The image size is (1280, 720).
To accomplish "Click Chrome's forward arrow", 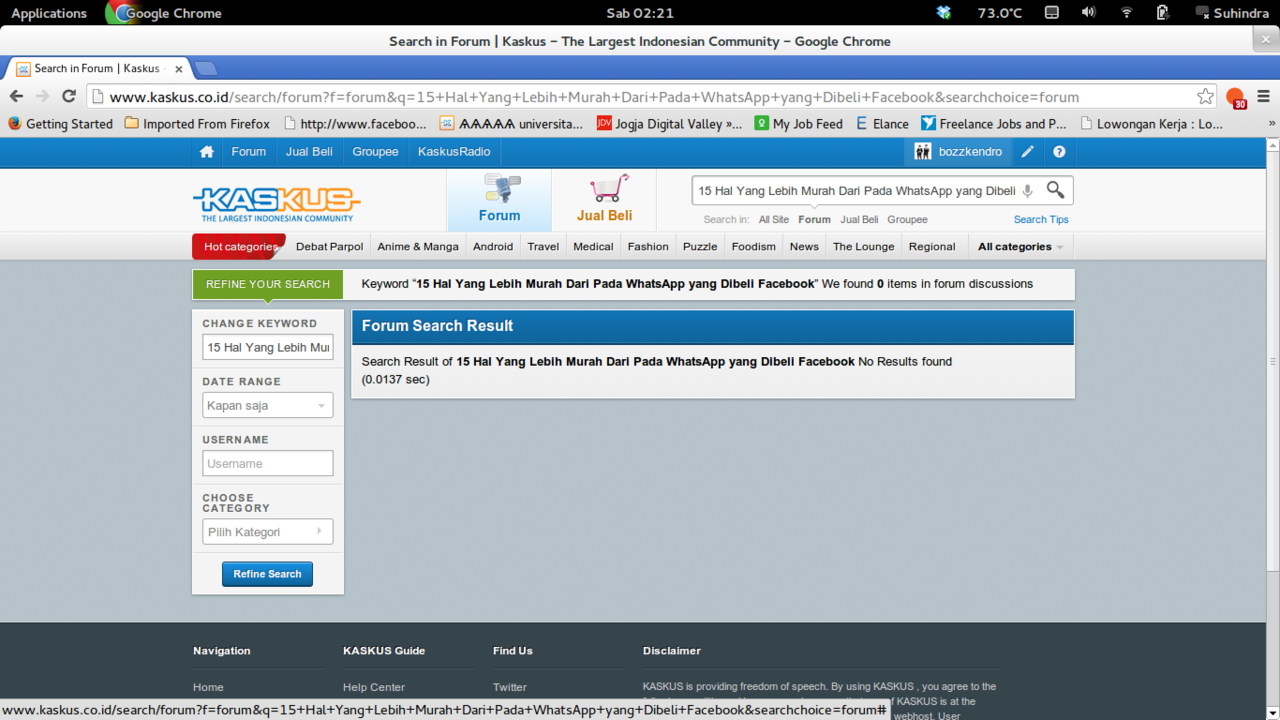I will (42, 96).
